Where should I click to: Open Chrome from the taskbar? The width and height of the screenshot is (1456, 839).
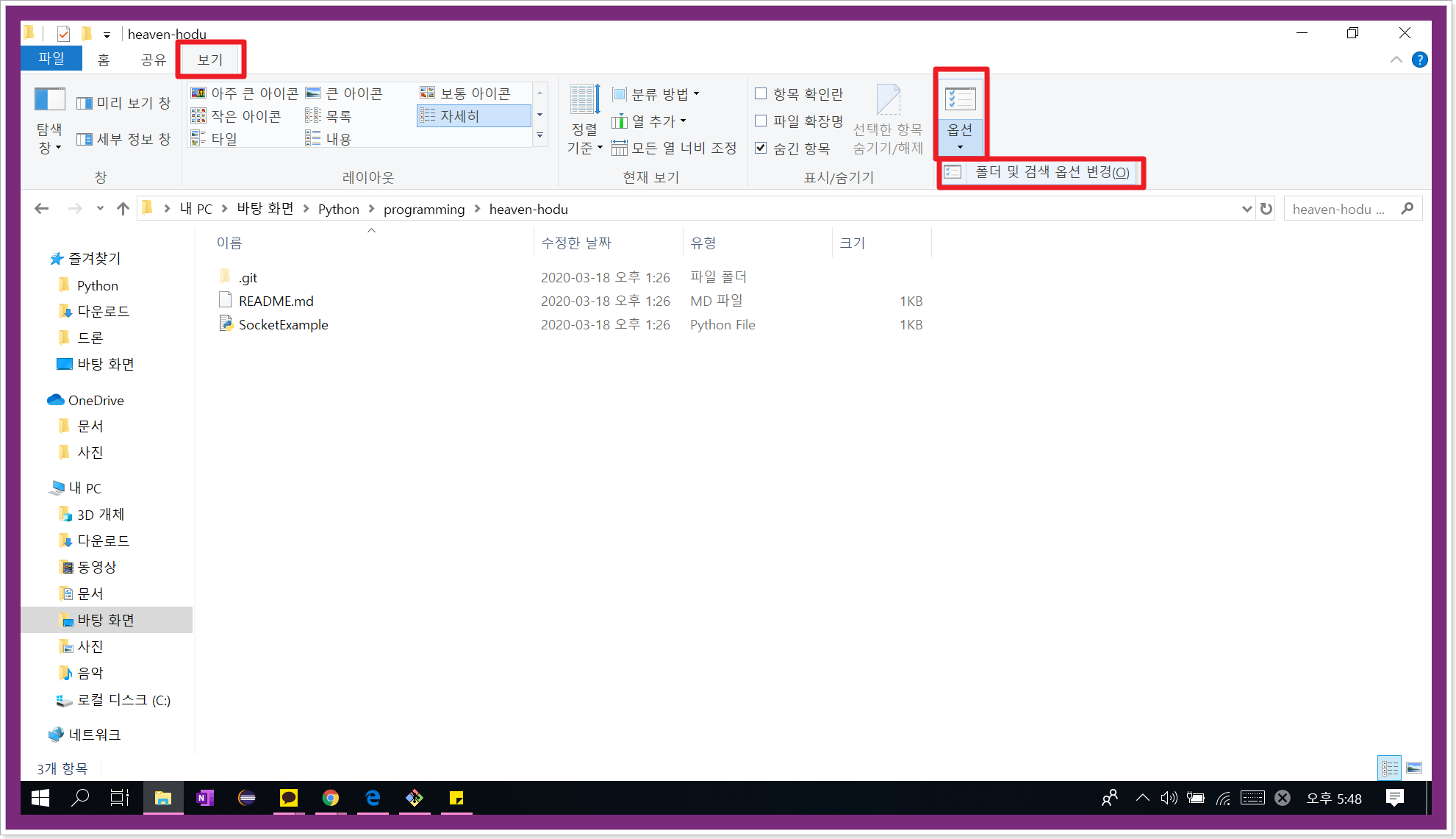point(331,798)
